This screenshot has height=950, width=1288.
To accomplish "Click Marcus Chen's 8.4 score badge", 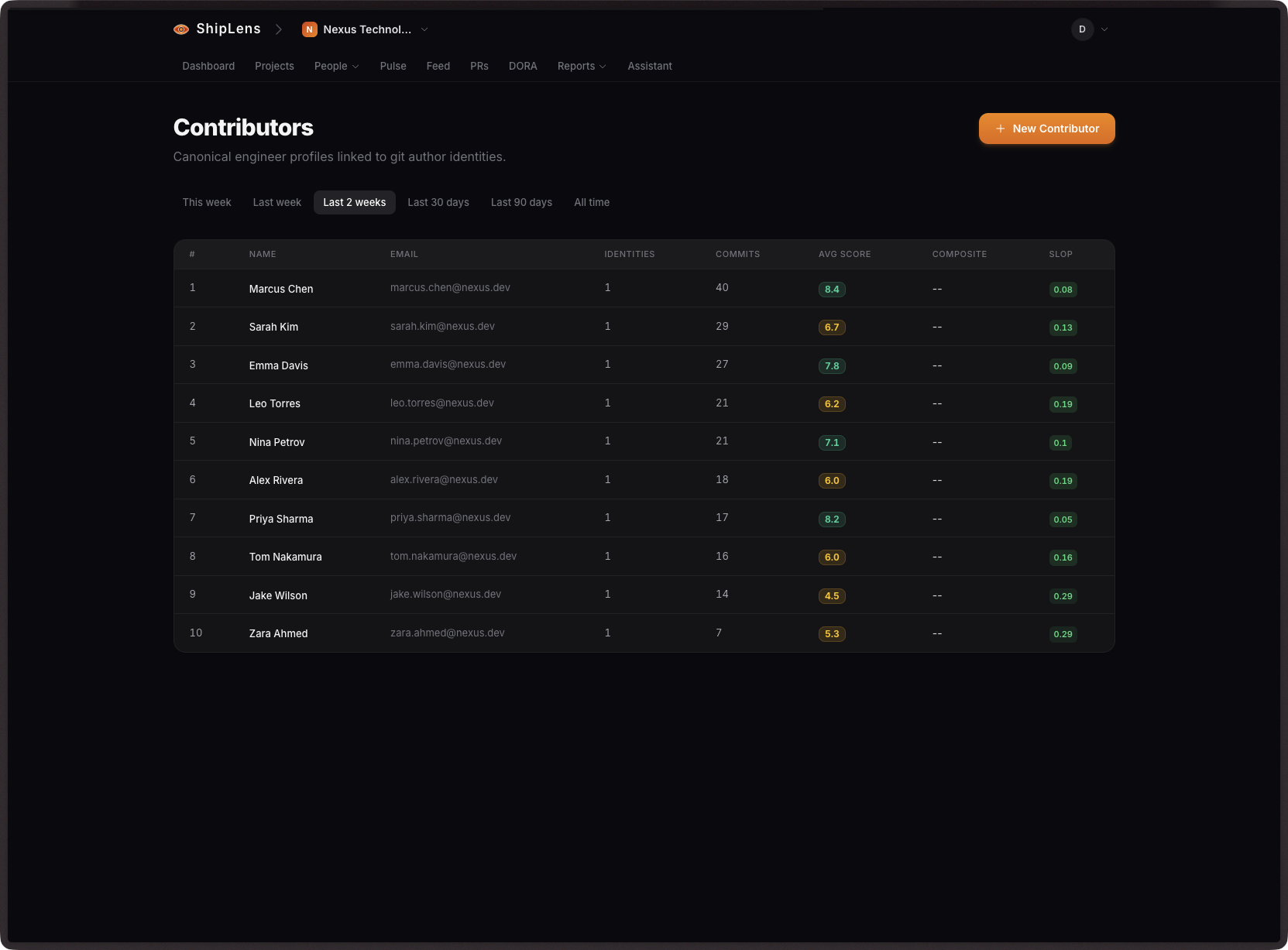I will pyautogui.click(x=832, y=289).
